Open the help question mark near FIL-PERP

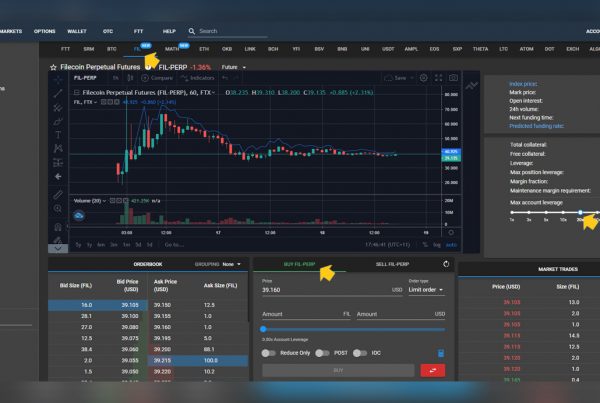click(x=147, y=67)
